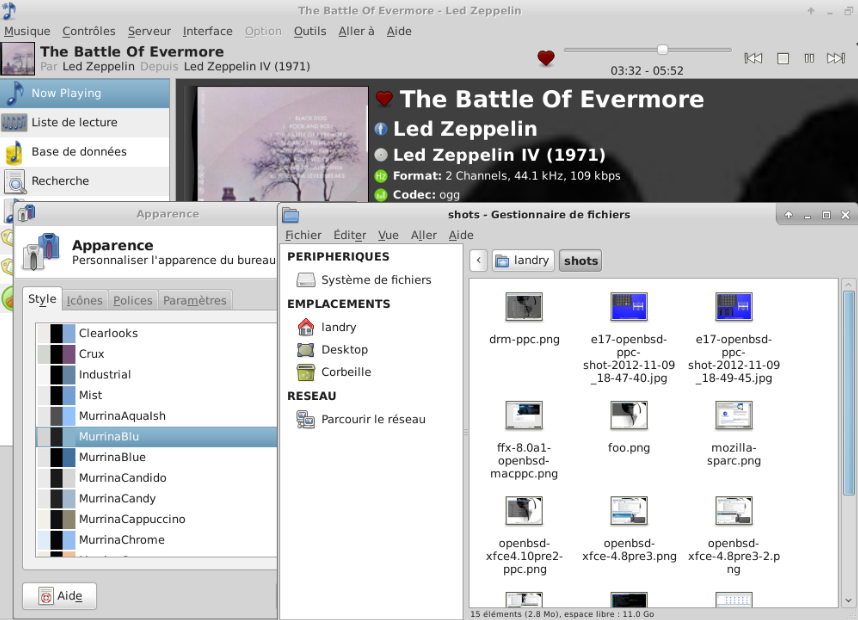This screenshot has height=620, width=858.
Task: Pause the current song
Action: pos(809,59)
